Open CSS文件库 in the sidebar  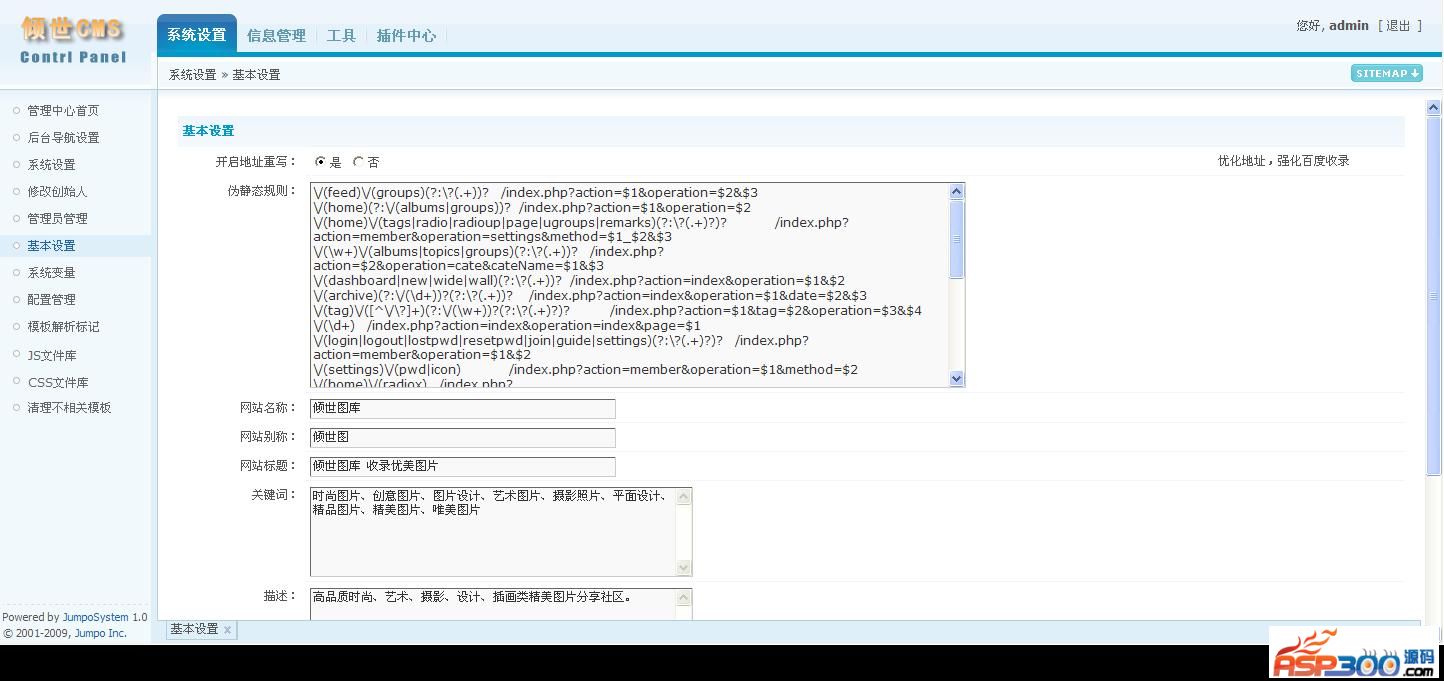click(58, 383)
